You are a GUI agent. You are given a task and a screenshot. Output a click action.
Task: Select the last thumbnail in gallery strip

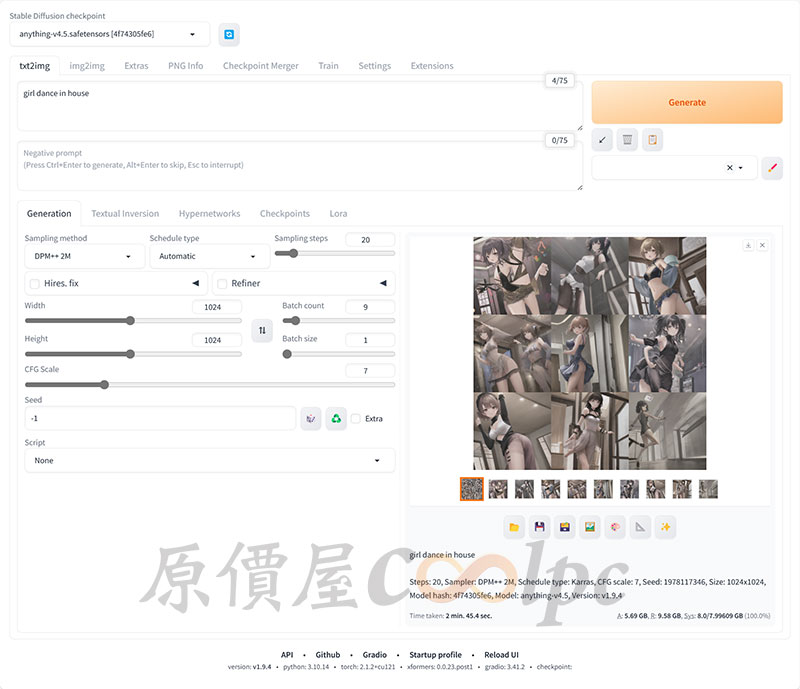708,489
